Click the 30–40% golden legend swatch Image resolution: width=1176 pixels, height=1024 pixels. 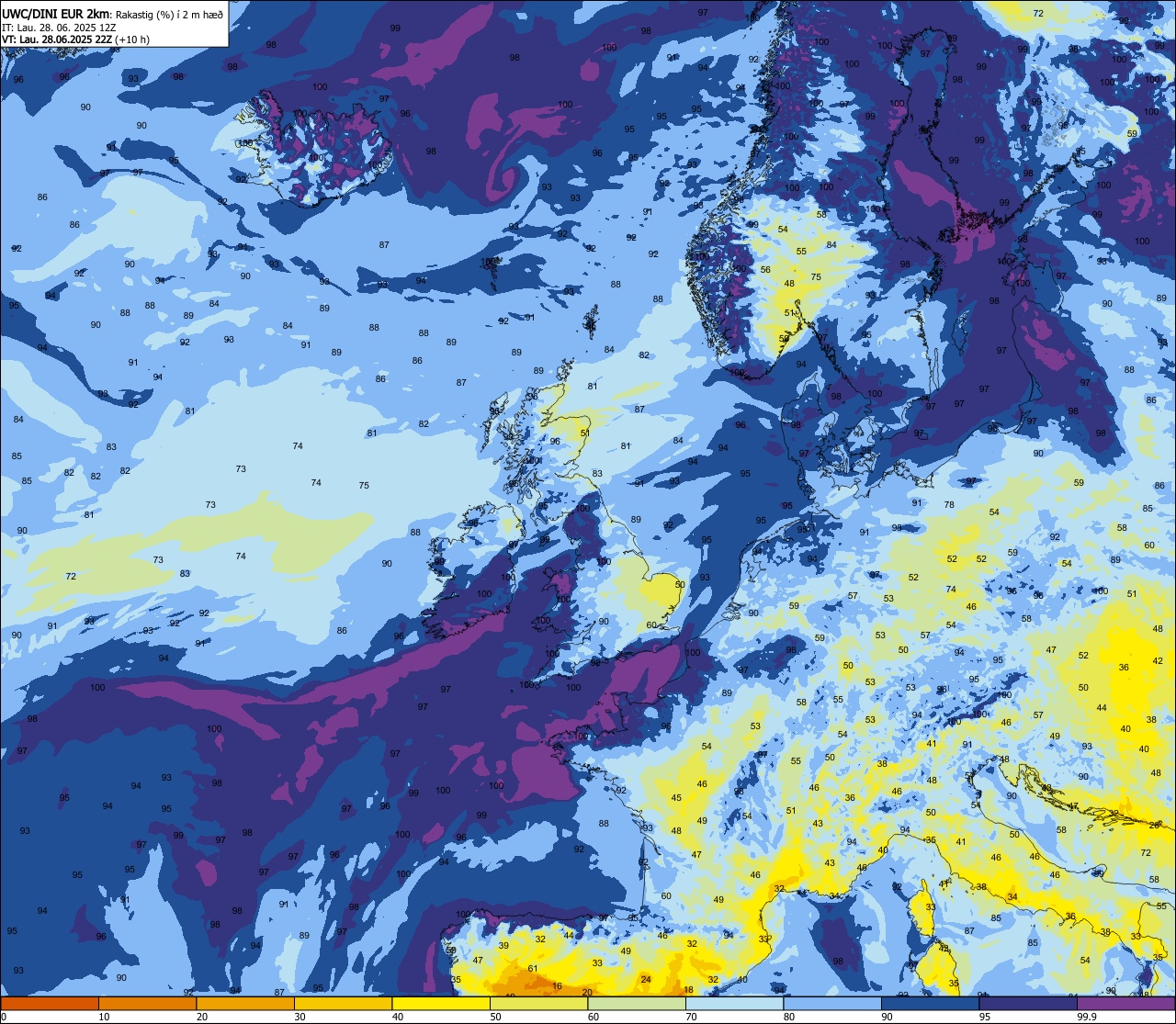343,1004
